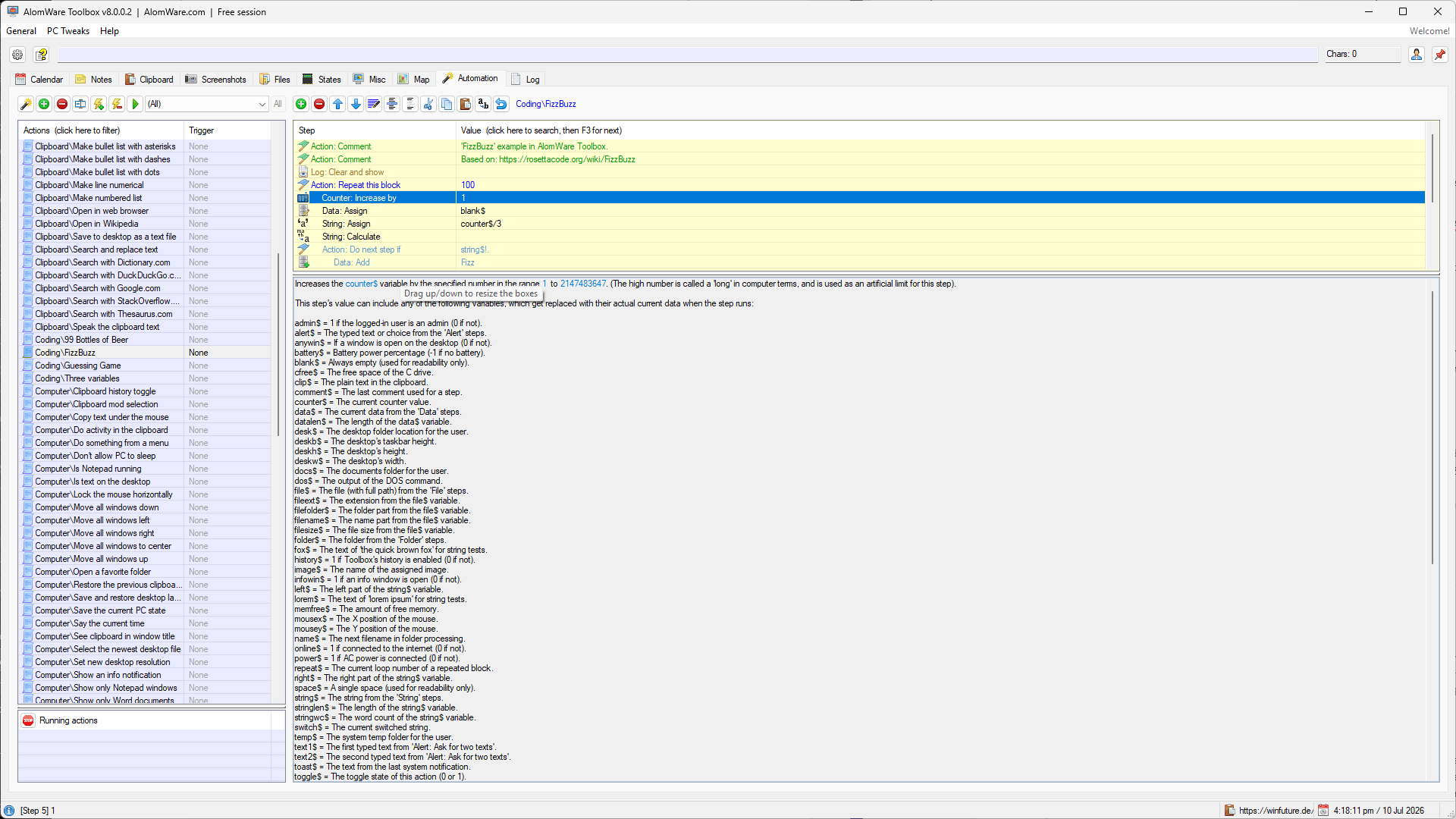1456x819 pixels.
Task: Run the selected action with the play icon
Action: pyautogui.click(x=135, y=104)
